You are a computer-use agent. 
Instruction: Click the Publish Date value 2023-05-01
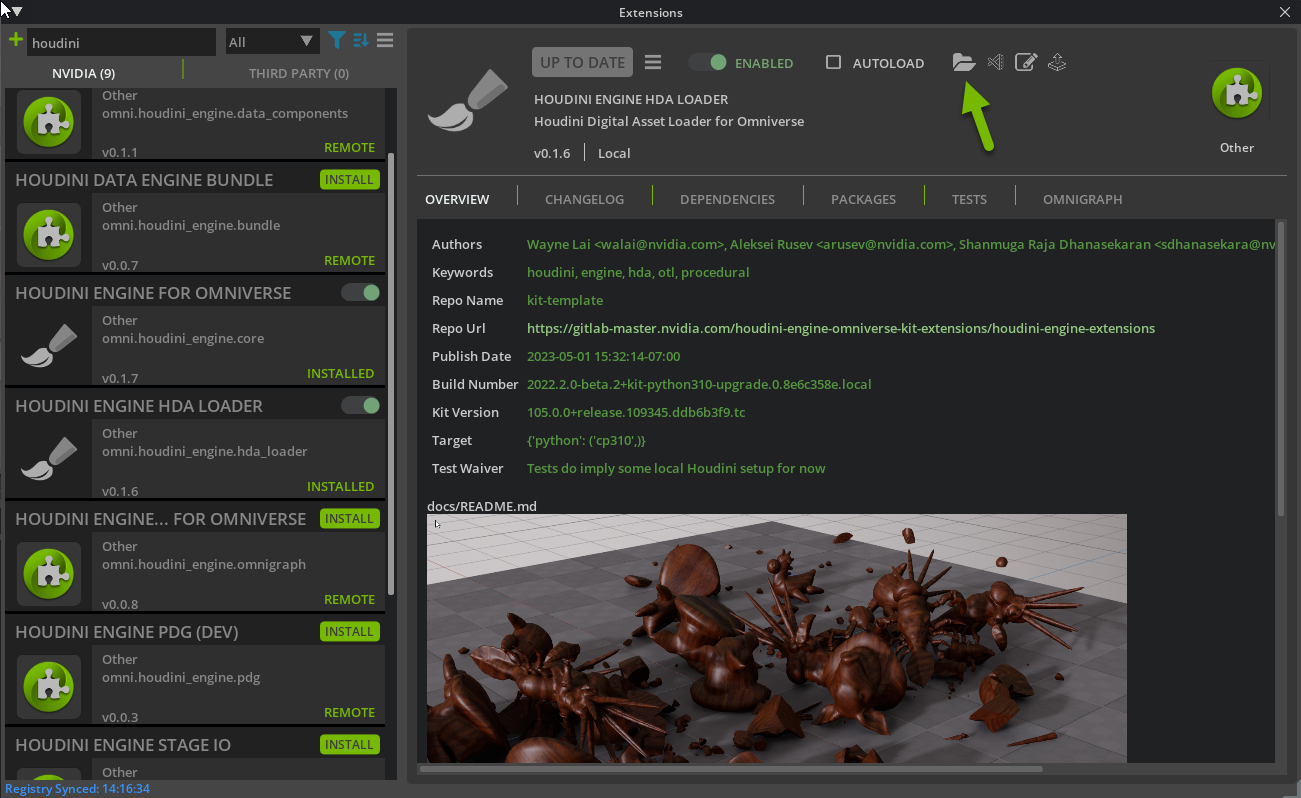pyautogui.click(x=603, y=356)
